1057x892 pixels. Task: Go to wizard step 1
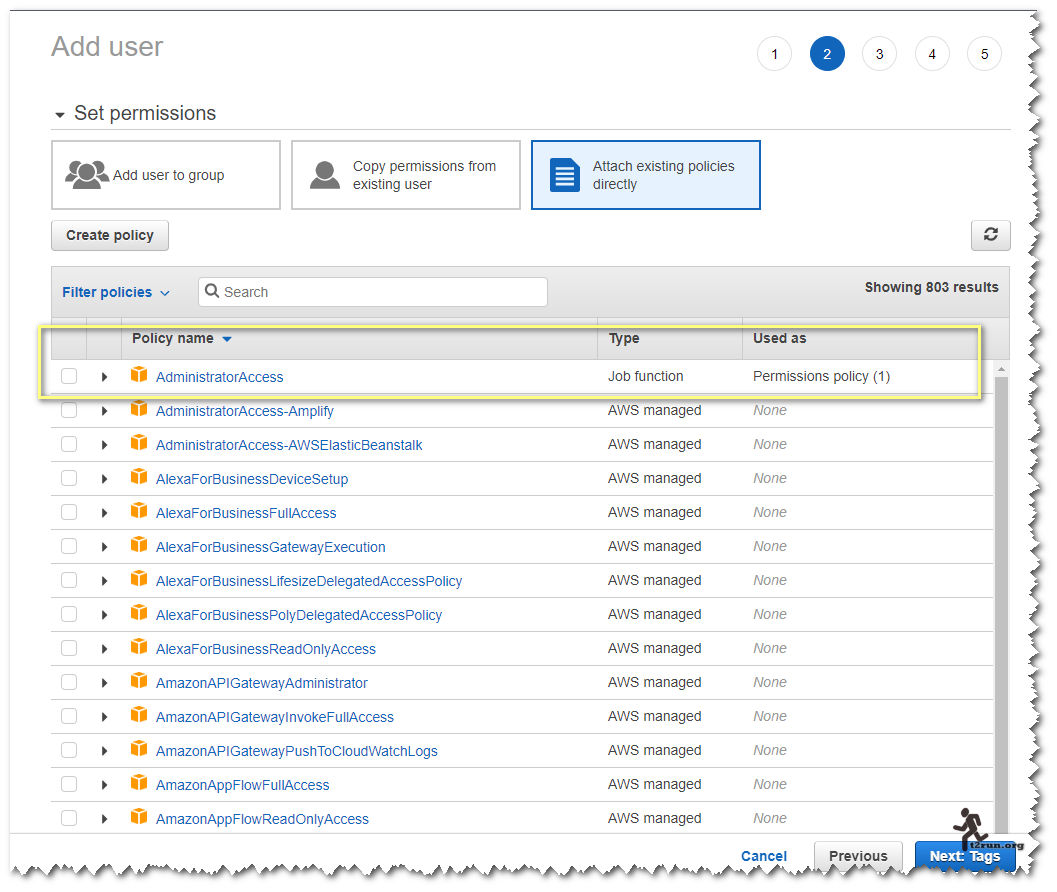774,54
